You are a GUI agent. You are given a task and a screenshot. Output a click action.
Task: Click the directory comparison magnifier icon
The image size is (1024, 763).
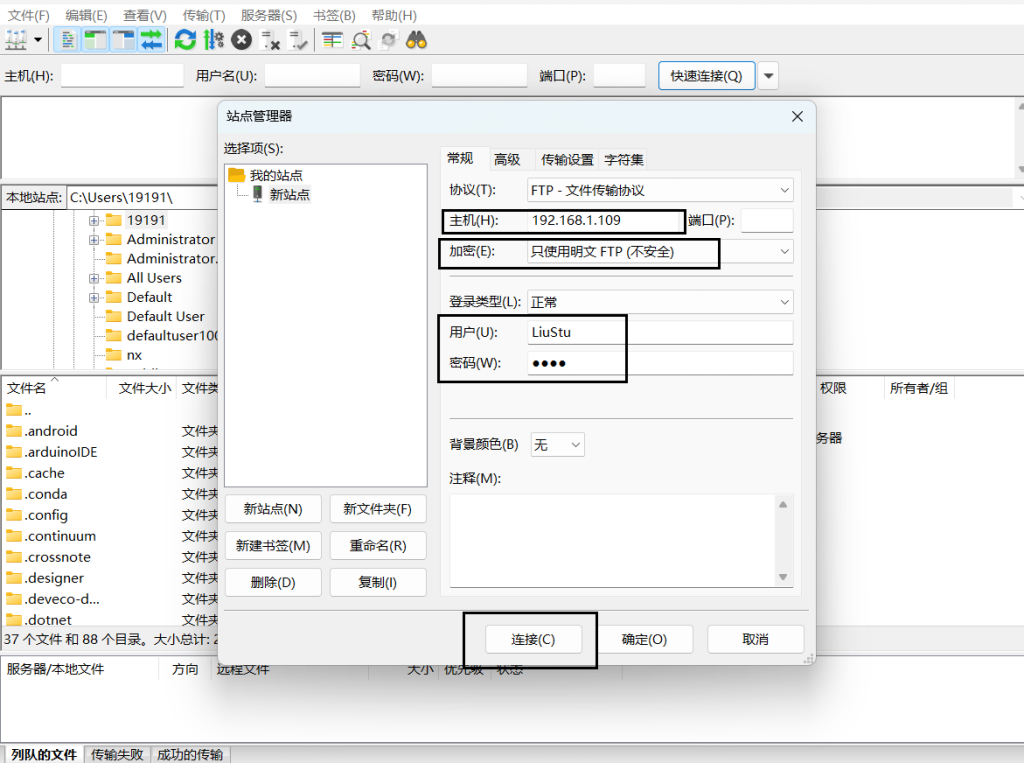pyautogui.click(x=361, y=39)
